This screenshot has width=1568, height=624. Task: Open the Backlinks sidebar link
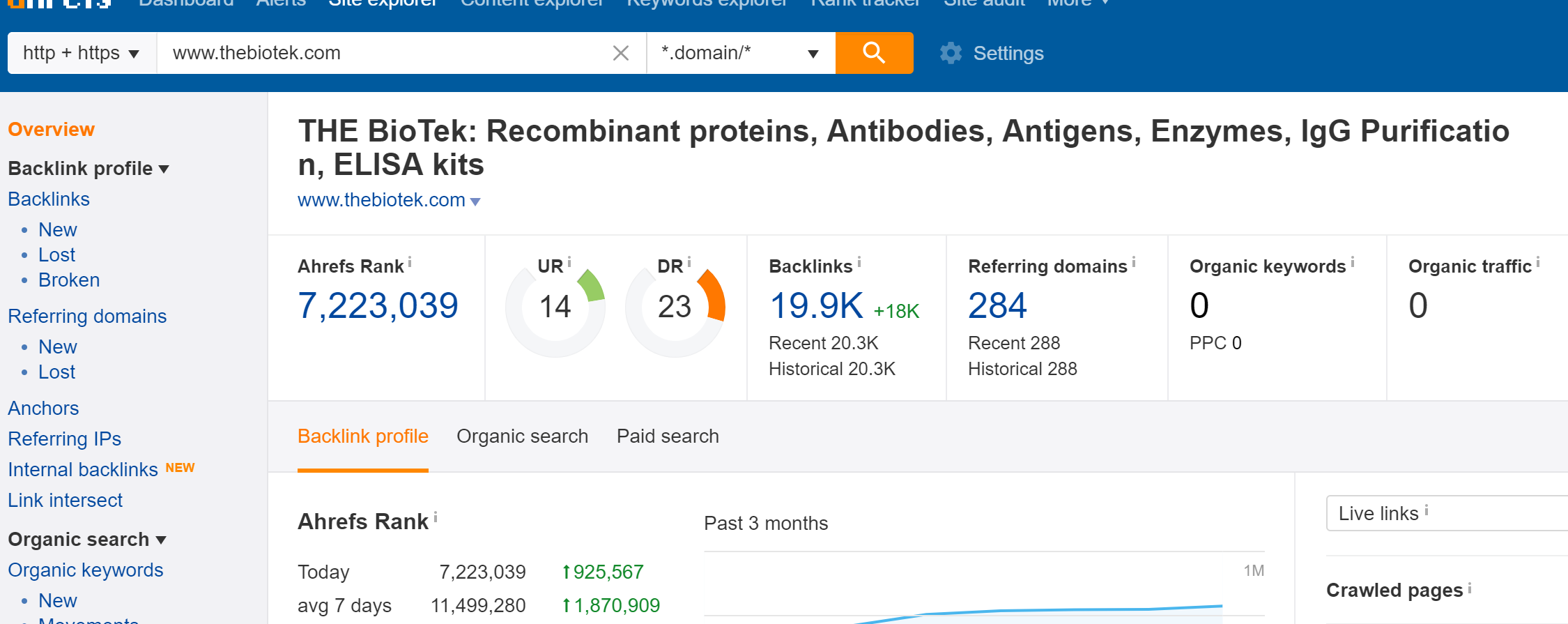(49, 199)
